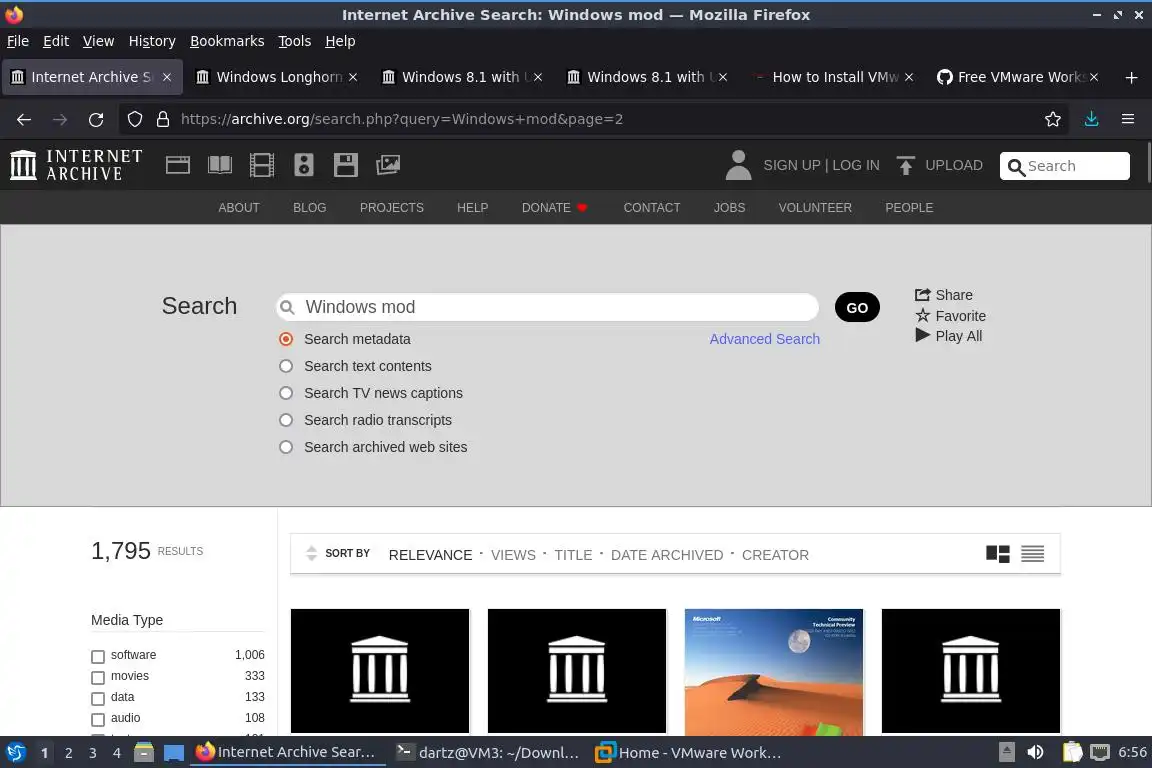Click the upload arrow icon
Image resolution: width=1152 pixels, height=768 pixels.
(905, 165)
